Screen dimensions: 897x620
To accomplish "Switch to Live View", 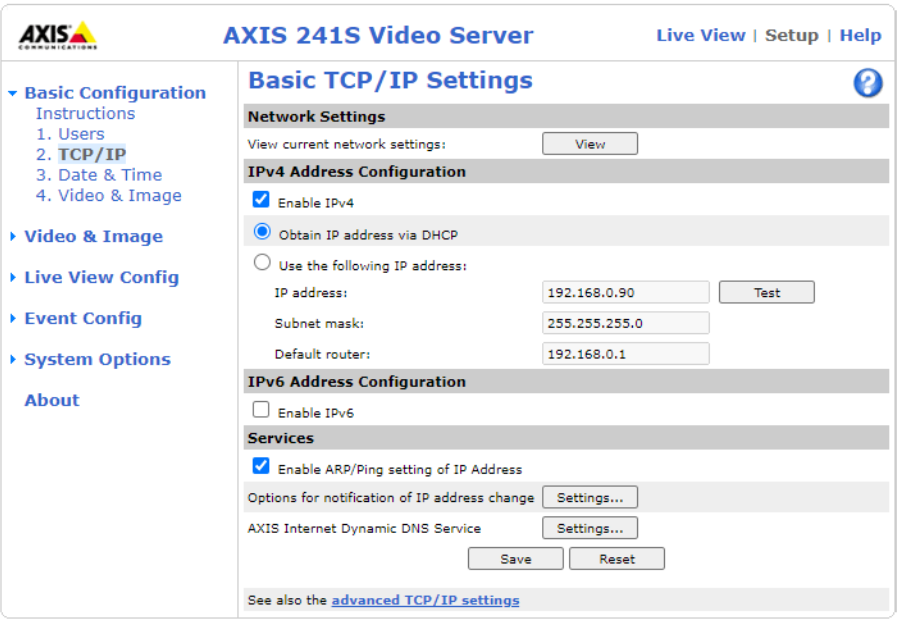I will point(701,34).
